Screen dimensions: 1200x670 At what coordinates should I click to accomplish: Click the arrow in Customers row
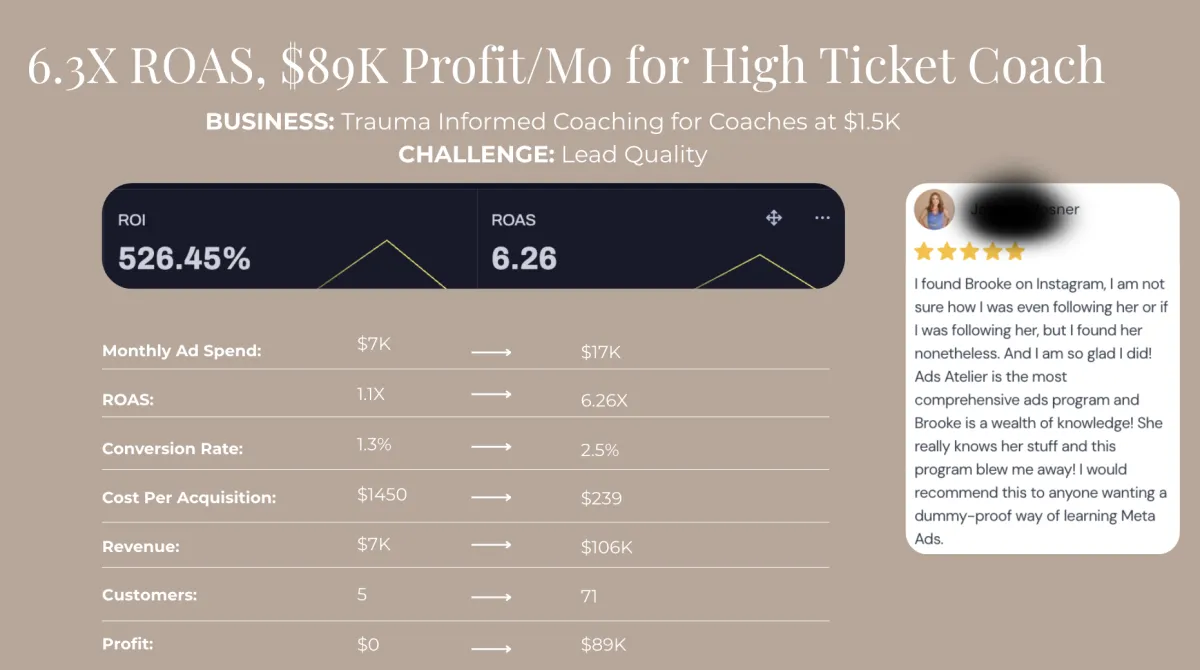click(491, 596)
